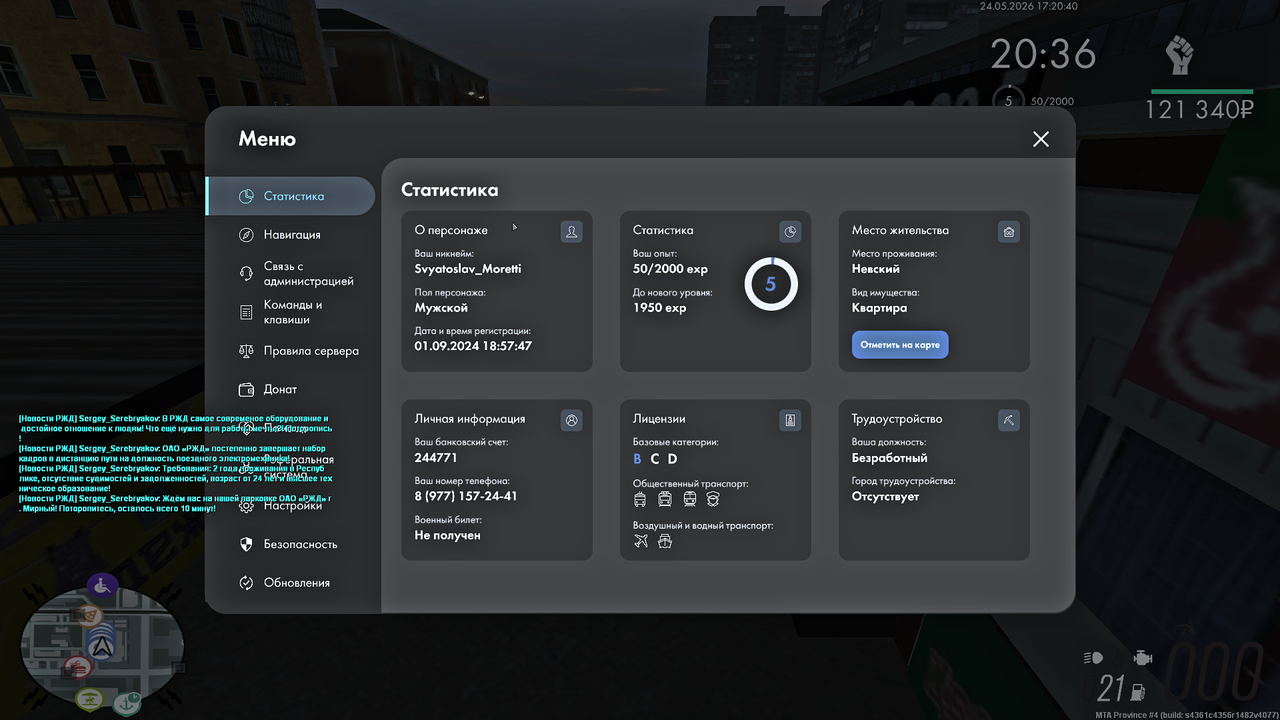Click the engine indicator icon in HUD
Viewport: 1280px width, 720px height.
pos(1142,658)
